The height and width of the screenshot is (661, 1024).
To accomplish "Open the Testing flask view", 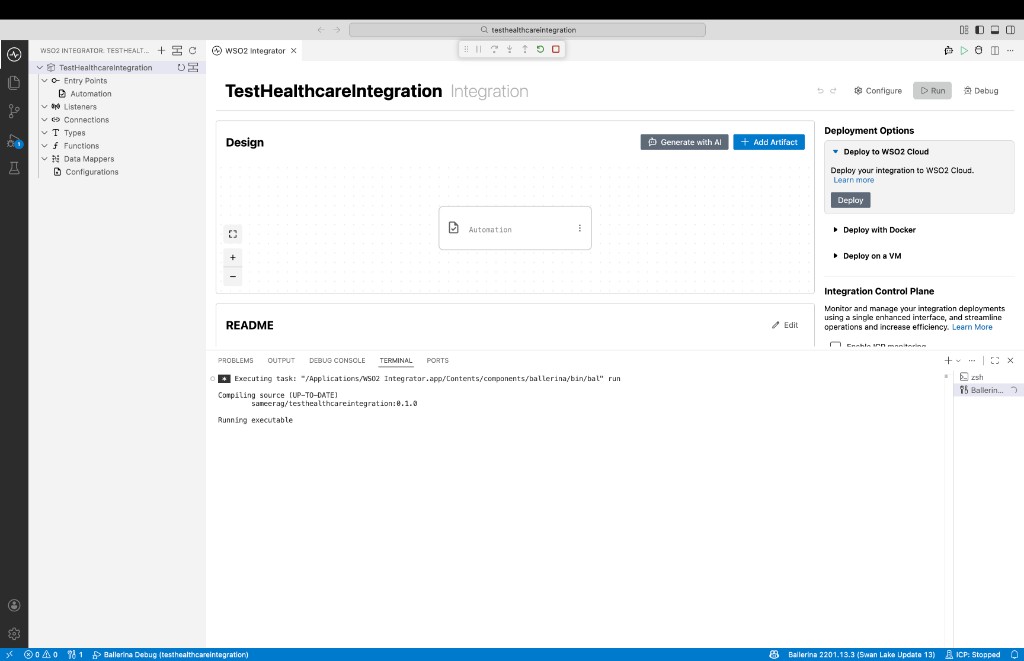I will 14,169.
